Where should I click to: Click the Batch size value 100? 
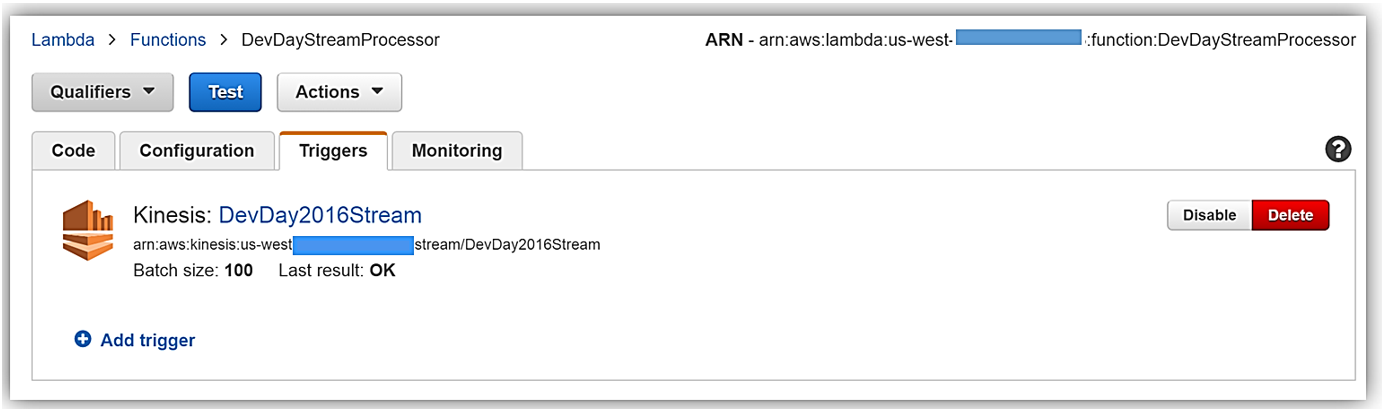pyautogui.click(x=238, y=270)
